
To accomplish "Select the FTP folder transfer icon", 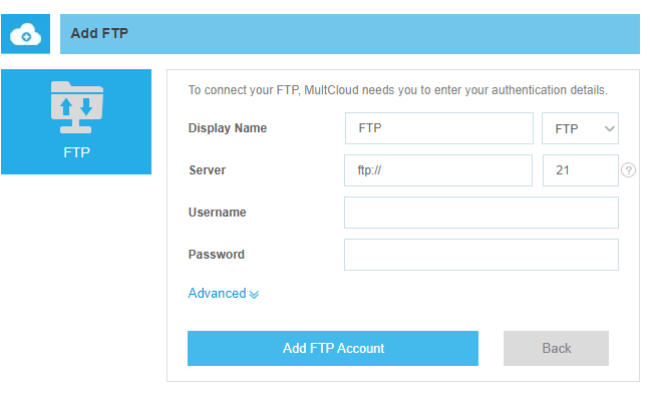I will coord(77,107).
